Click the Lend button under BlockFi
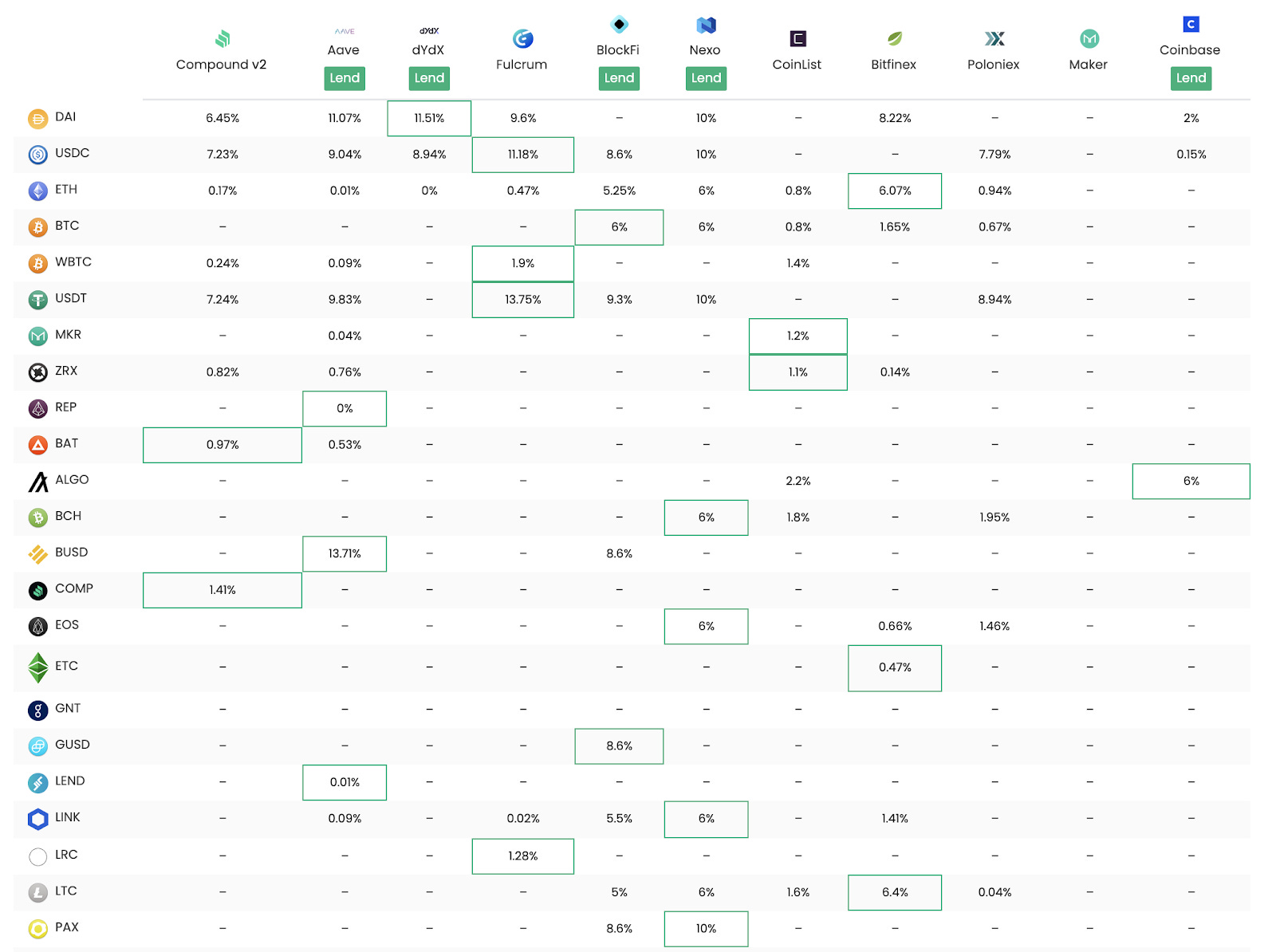The width and height of the screenshot is (1276, 952). tap(619, 78)
